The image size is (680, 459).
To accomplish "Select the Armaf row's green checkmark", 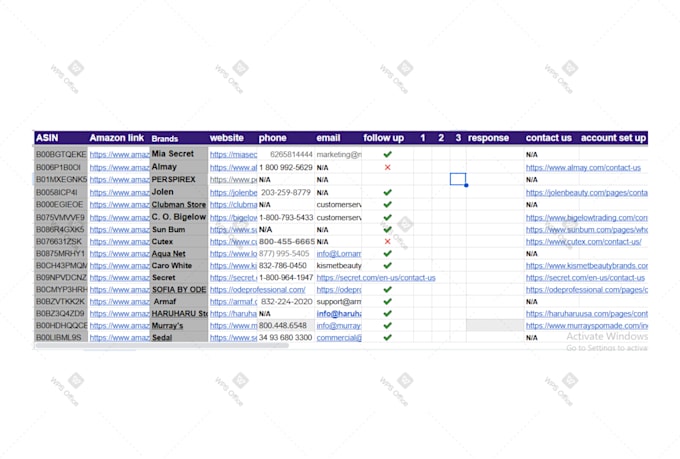I will (x=388, y=302).
